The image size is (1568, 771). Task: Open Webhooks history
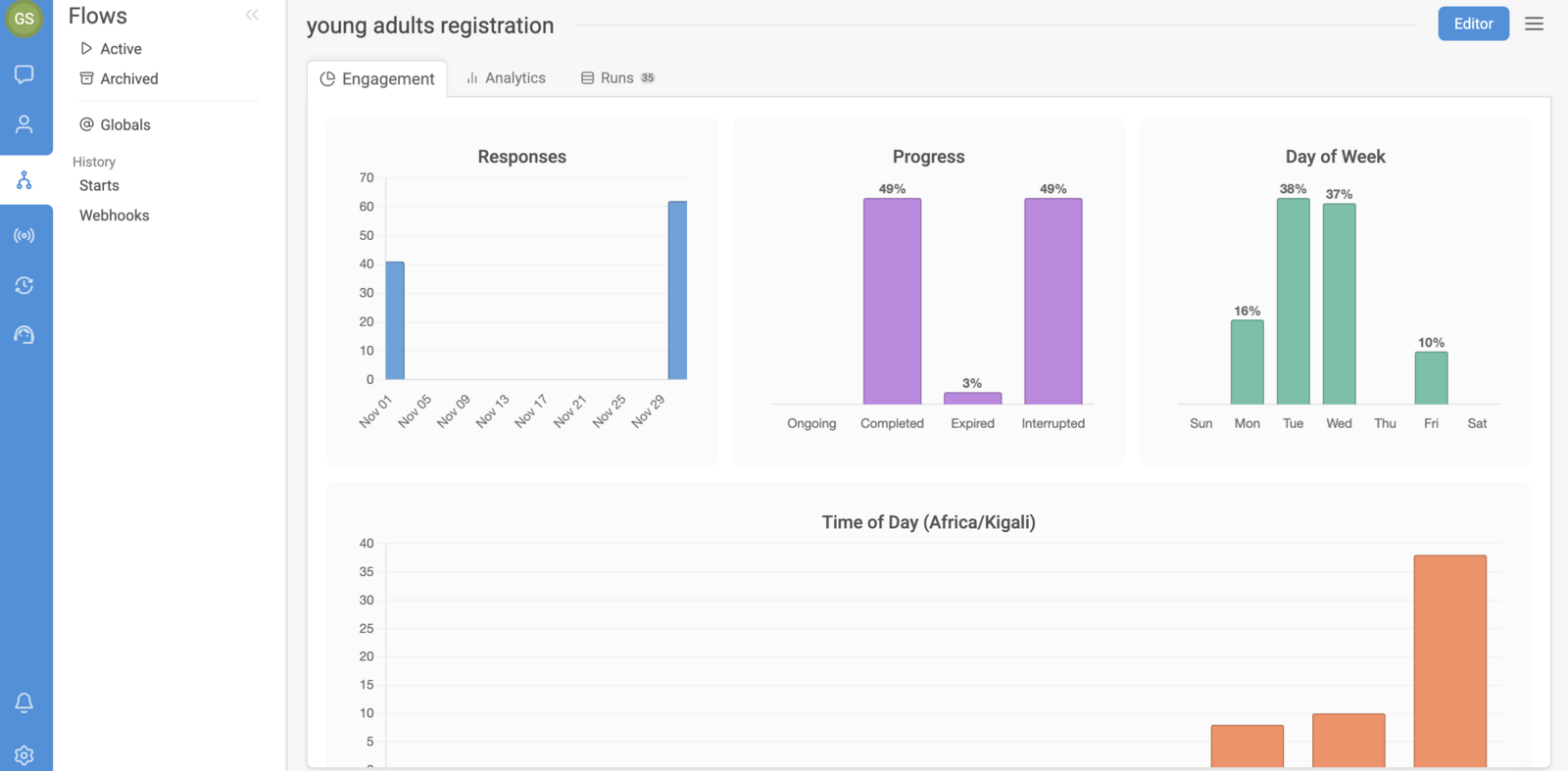point(115,216)
